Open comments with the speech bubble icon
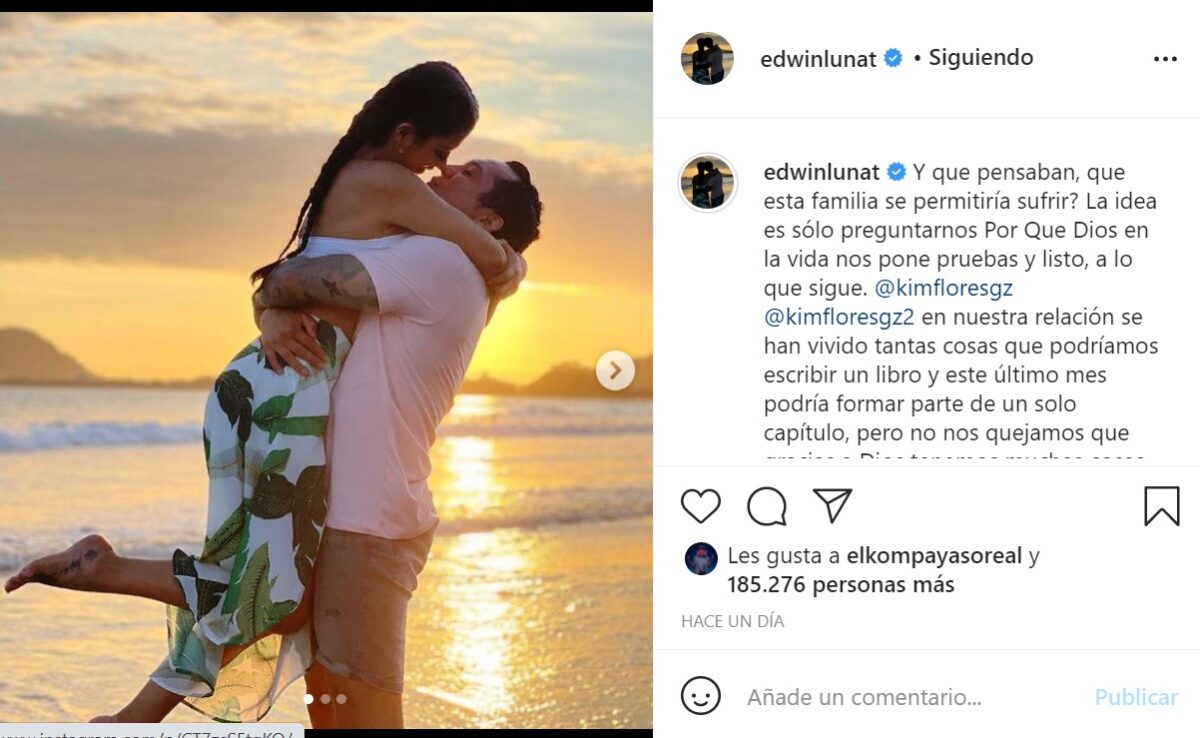The image size is (1200, 738). (766, 506)
